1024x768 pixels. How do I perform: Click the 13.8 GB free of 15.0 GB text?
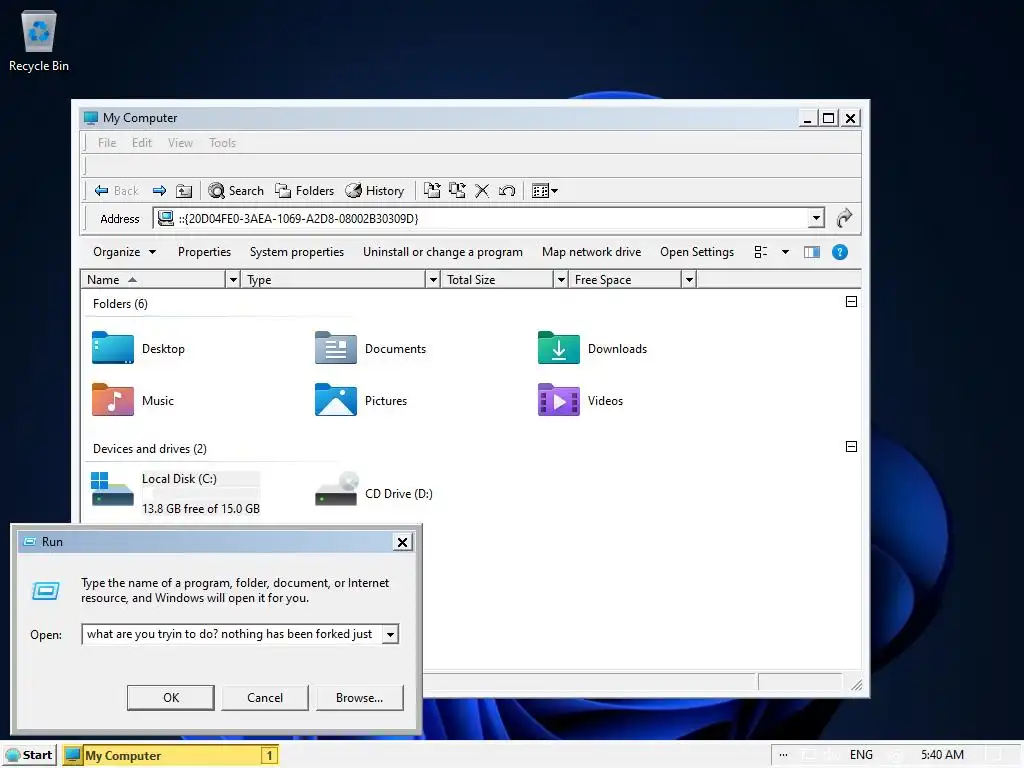200,509
